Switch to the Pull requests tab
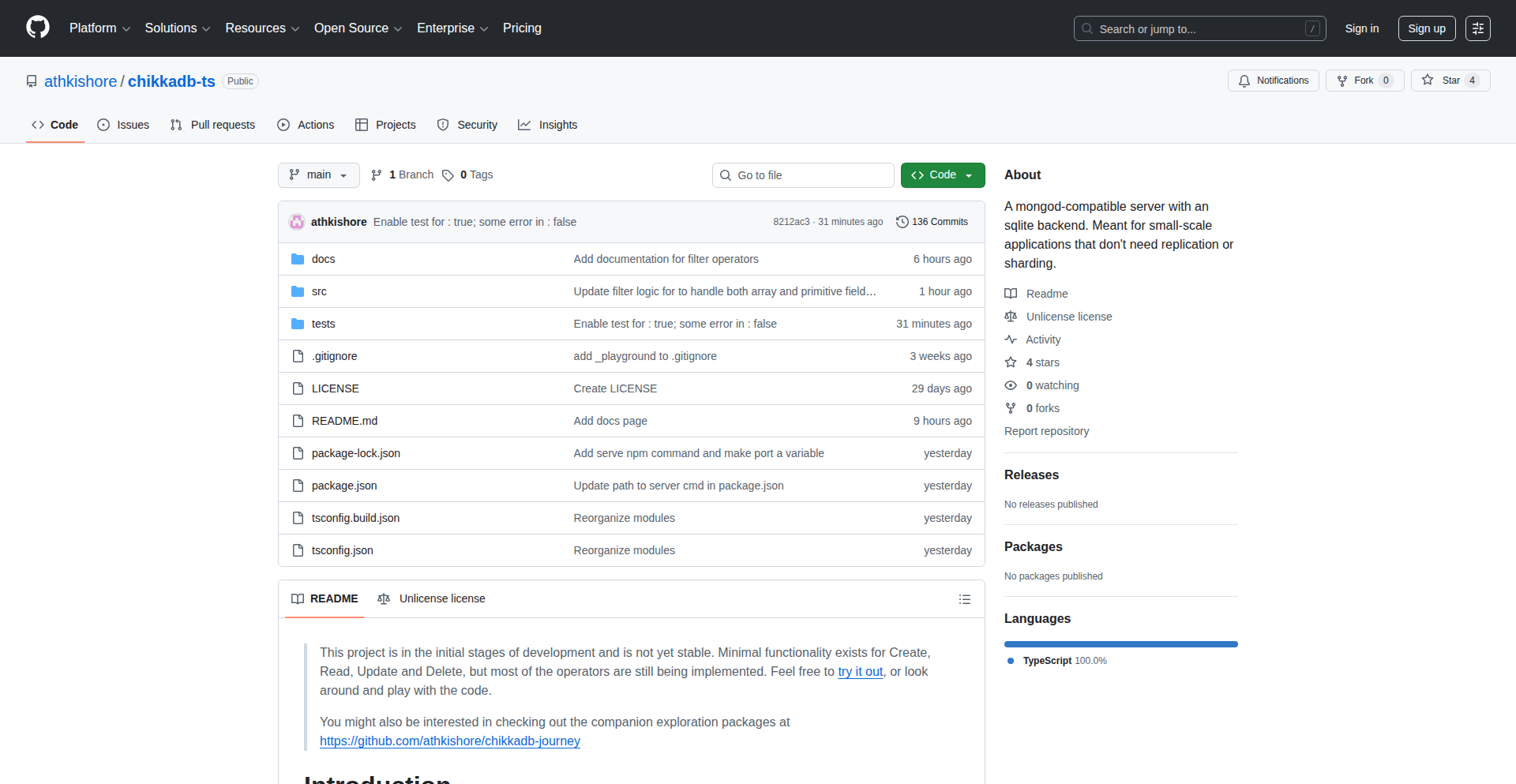The height and width of the screenshot is (784, 1516). coord(212,125)
